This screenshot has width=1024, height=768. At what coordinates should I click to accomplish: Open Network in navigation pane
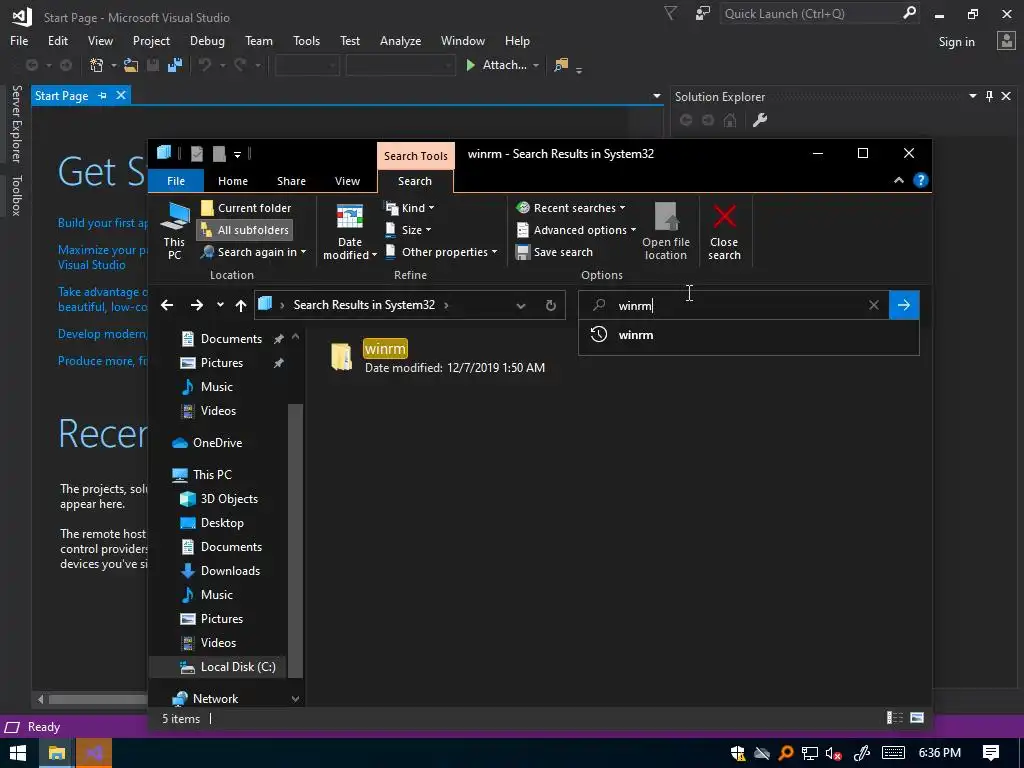click(x=215, y=699)
